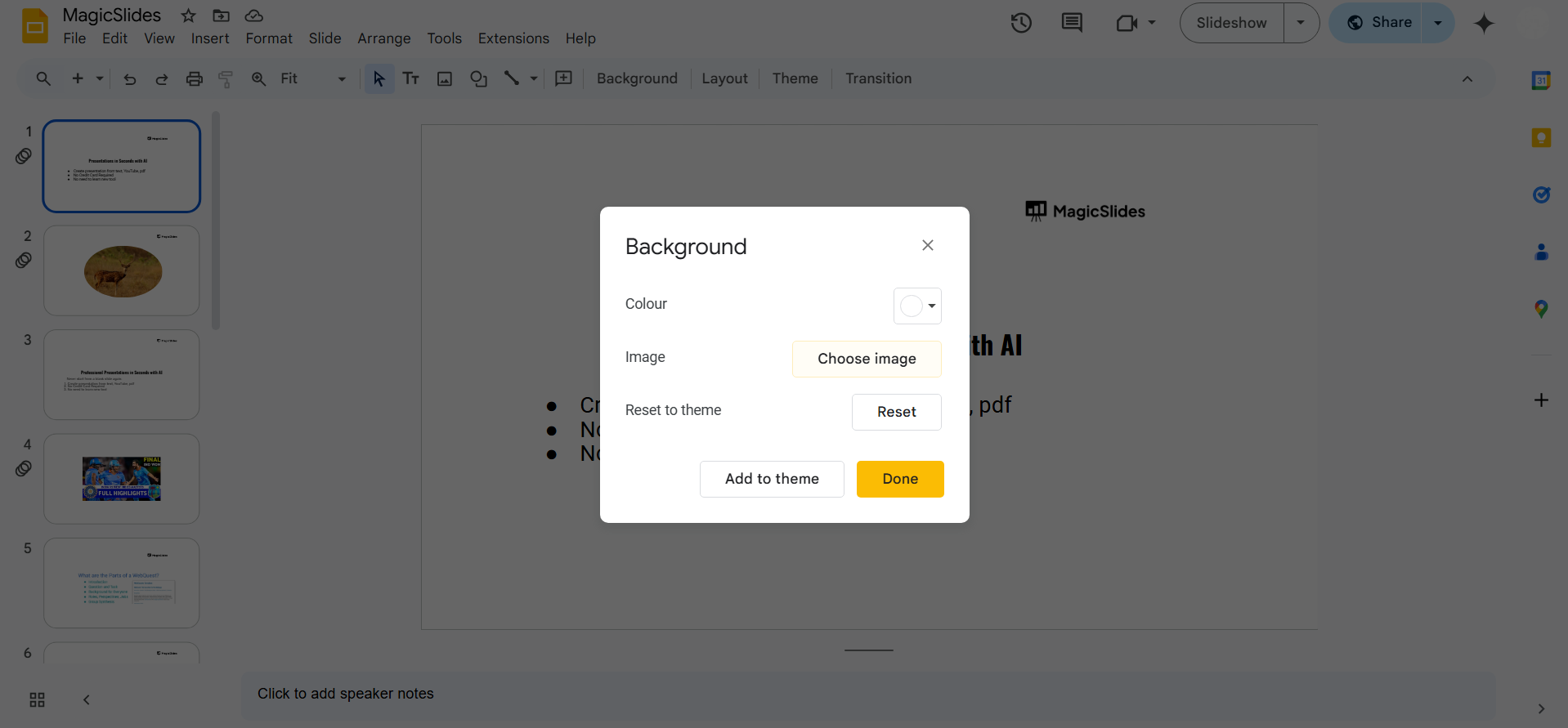Click the print icon
Viewport: 1568px width, 728px height.
tap(194, 78)
